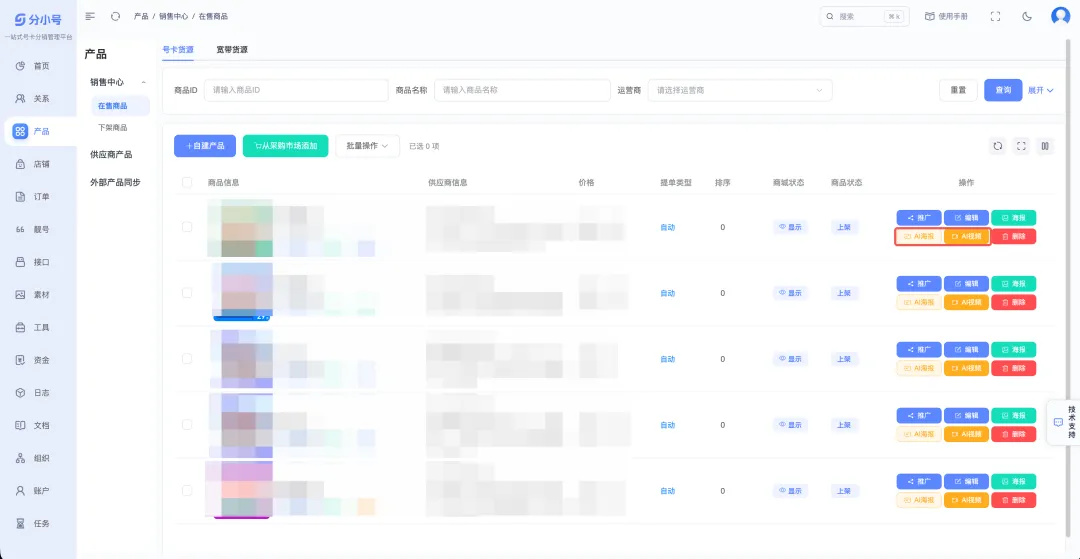Click AI视频 in the first product row
This screenshot has width=1080, height=559.
point(966,237)
